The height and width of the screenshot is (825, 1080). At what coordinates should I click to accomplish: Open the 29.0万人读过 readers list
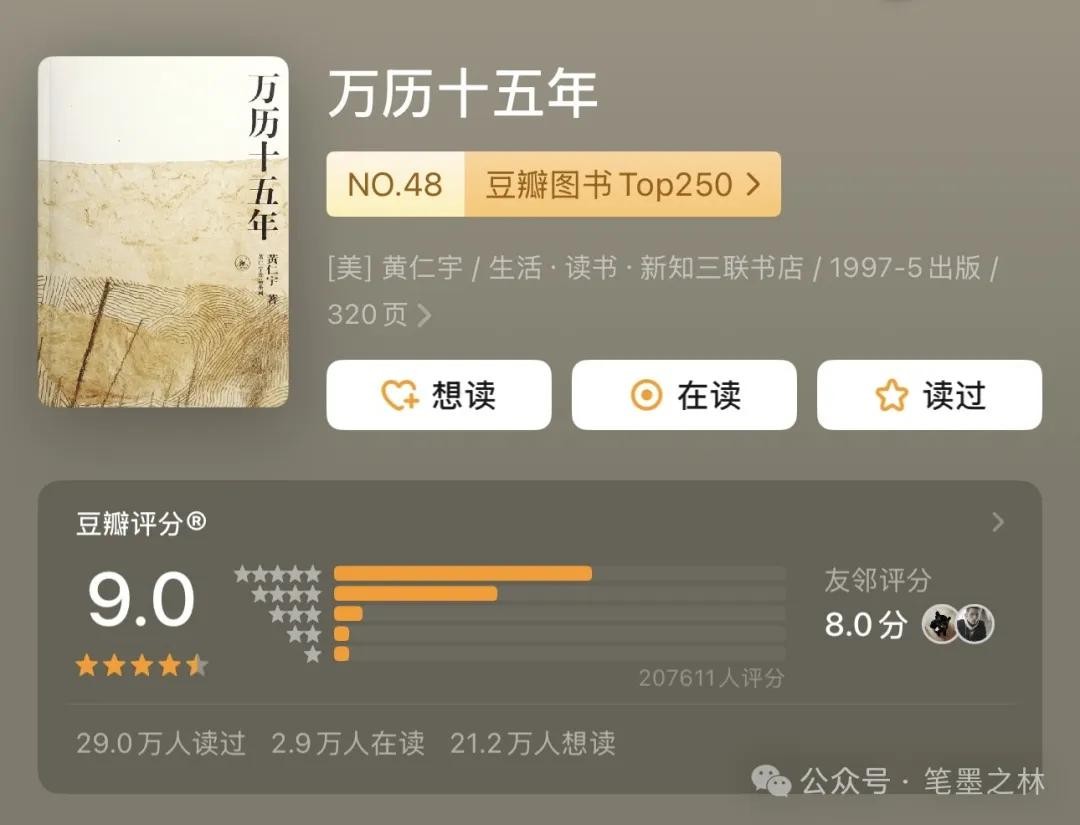coord(160,744)
